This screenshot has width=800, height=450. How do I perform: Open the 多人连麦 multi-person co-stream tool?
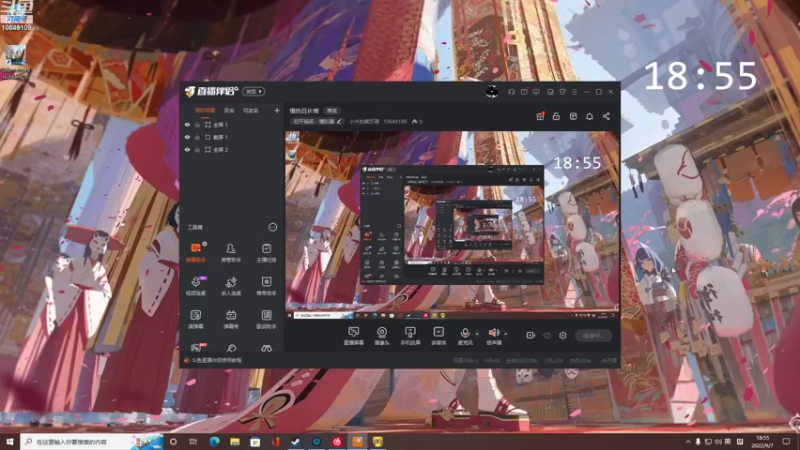(231, 286)
